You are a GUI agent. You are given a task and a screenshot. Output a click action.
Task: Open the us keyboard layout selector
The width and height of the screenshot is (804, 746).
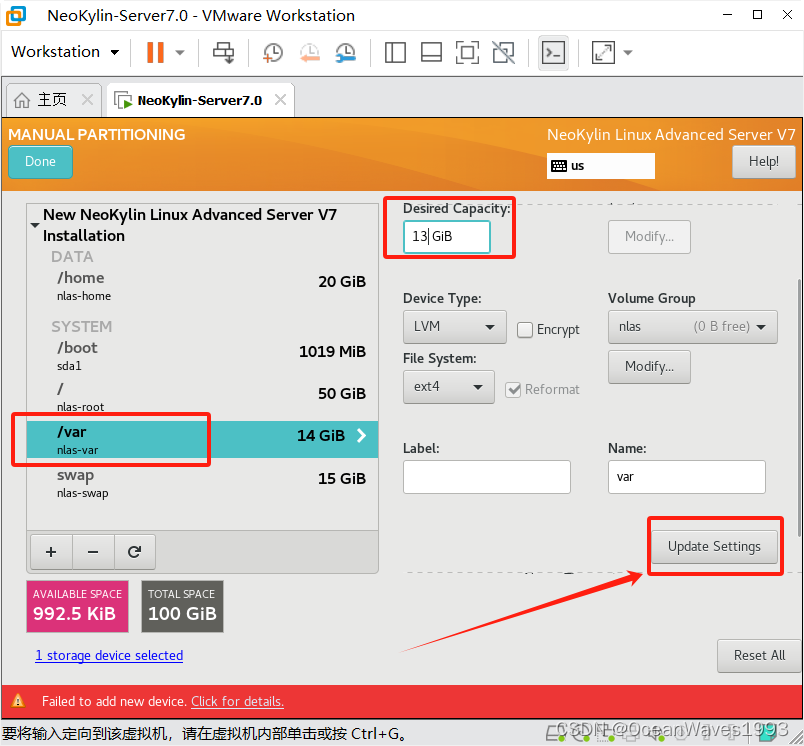[x=600, y=166]
